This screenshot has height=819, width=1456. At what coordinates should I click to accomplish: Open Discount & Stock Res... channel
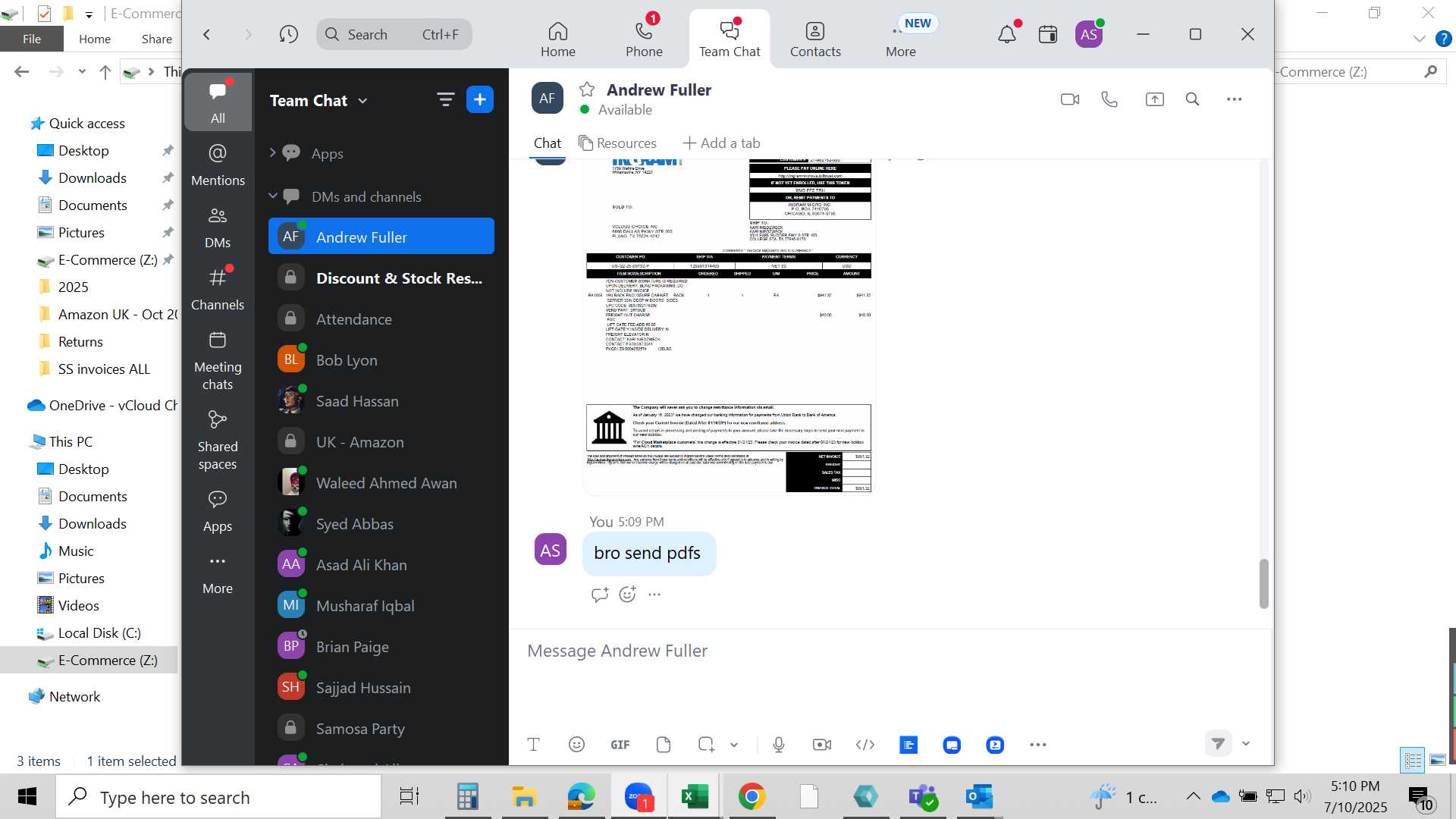381,278
